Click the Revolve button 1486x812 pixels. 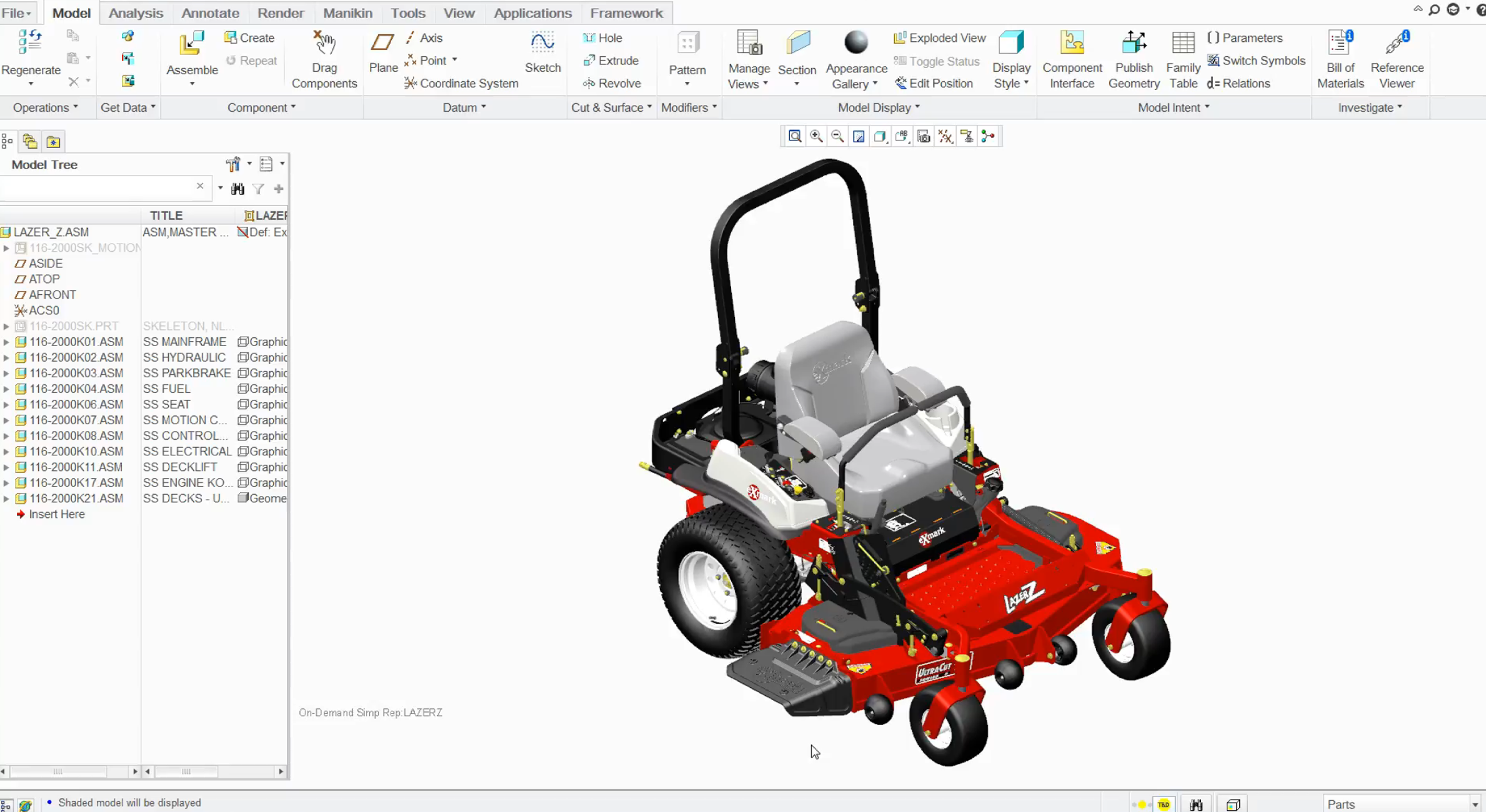[612, 83]
